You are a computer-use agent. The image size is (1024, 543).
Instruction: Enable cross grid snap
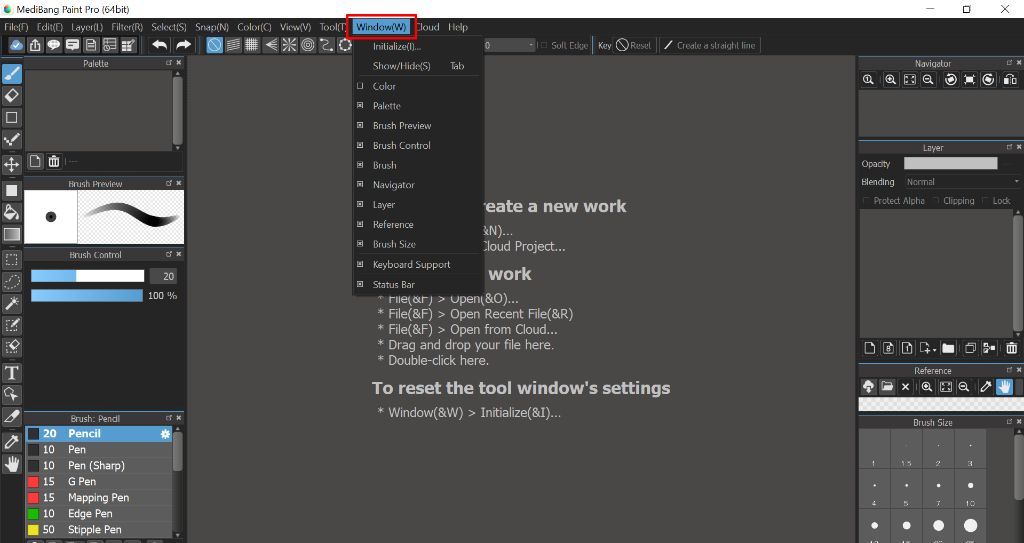click(x=251, y=45)
